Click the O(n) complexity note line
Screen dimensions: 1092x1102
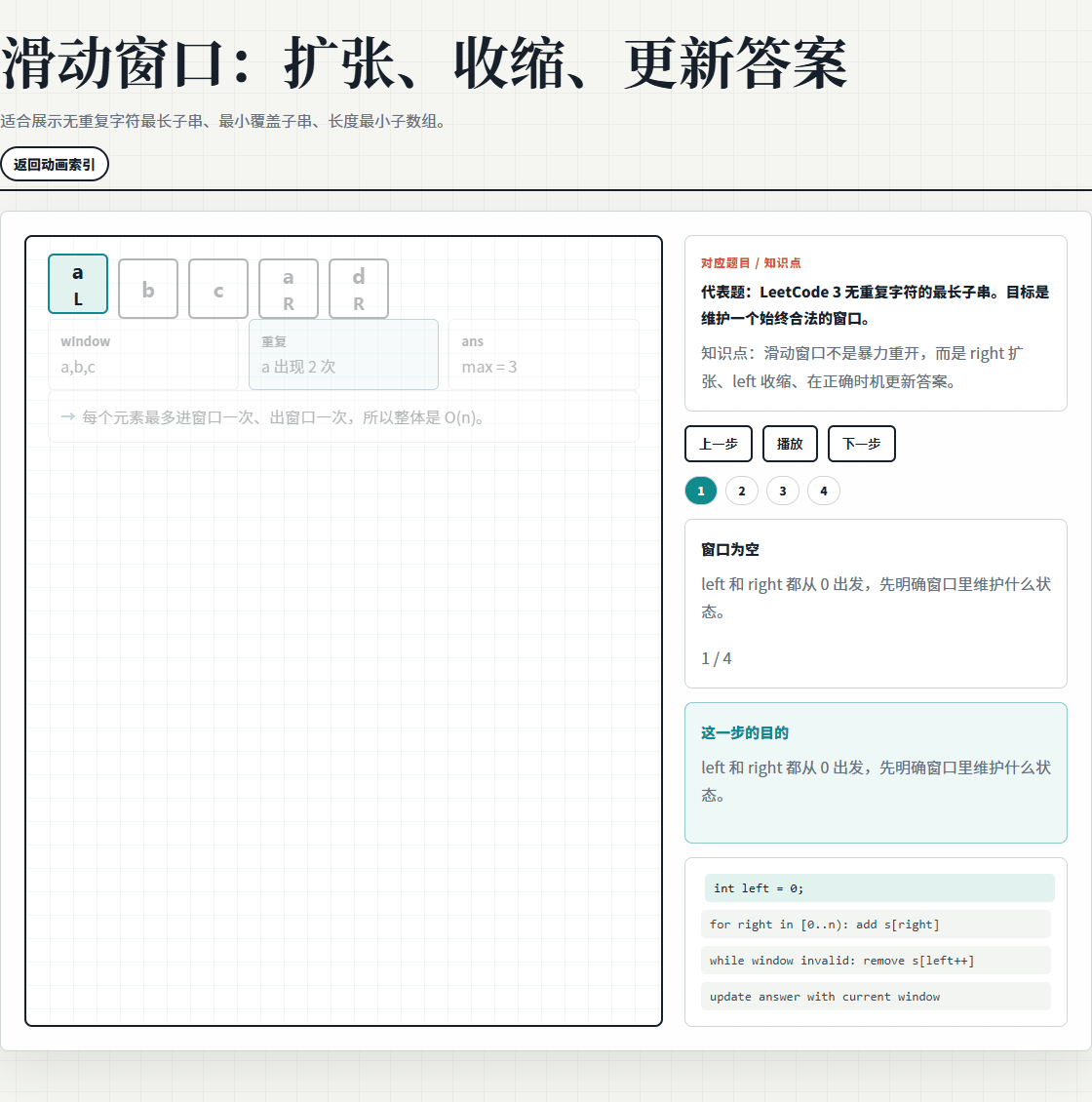[343, 416]
